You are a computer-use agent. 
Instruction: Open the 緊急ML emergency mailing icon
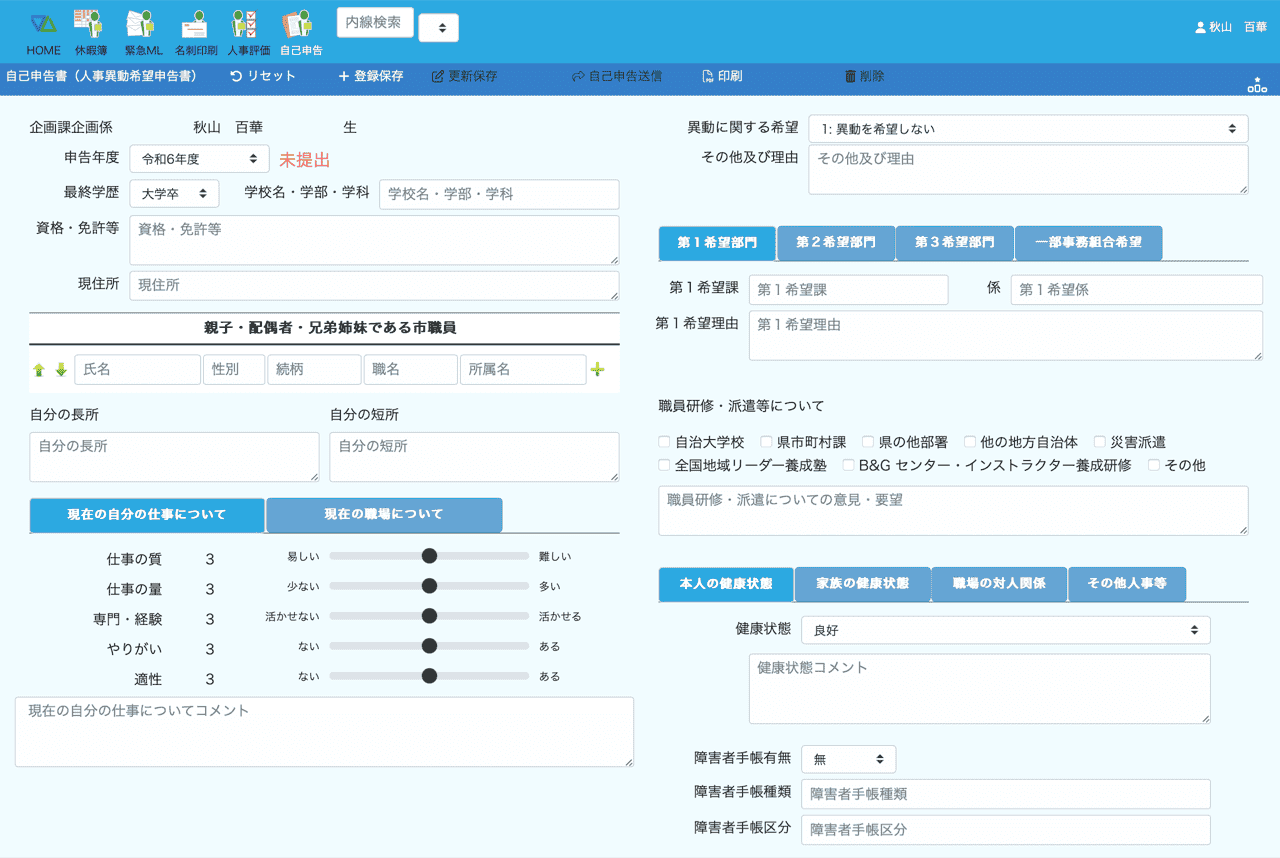tap(142, 24)
